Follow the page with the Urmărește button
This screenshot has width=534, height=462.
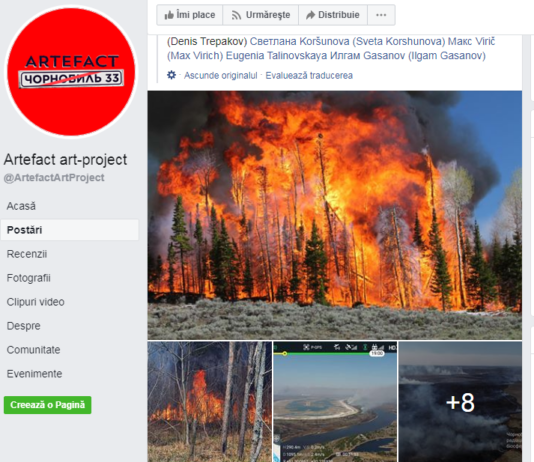(x=261, y=15)
